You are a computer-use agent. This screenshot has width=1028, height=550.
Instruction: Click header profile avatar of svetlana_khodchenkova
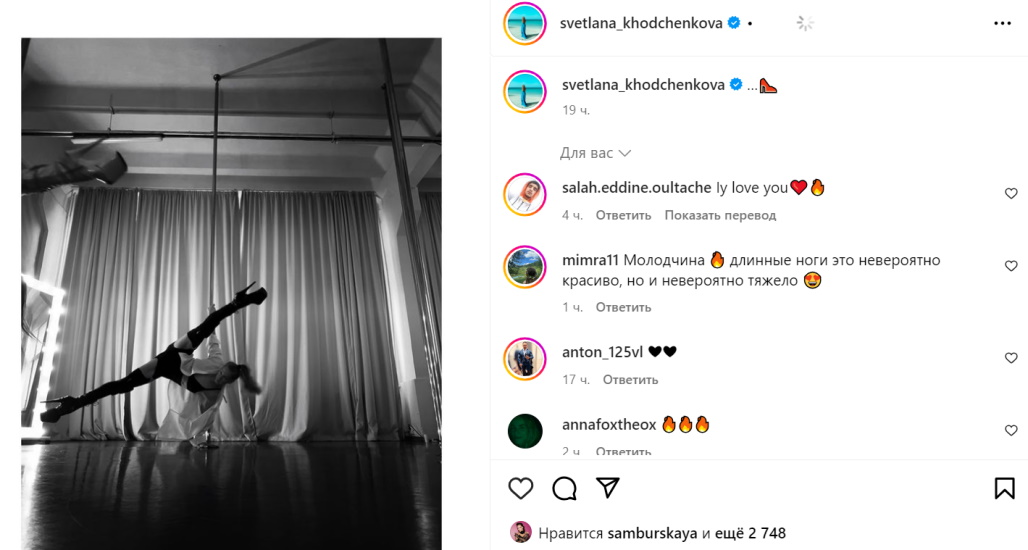(525, 23)
